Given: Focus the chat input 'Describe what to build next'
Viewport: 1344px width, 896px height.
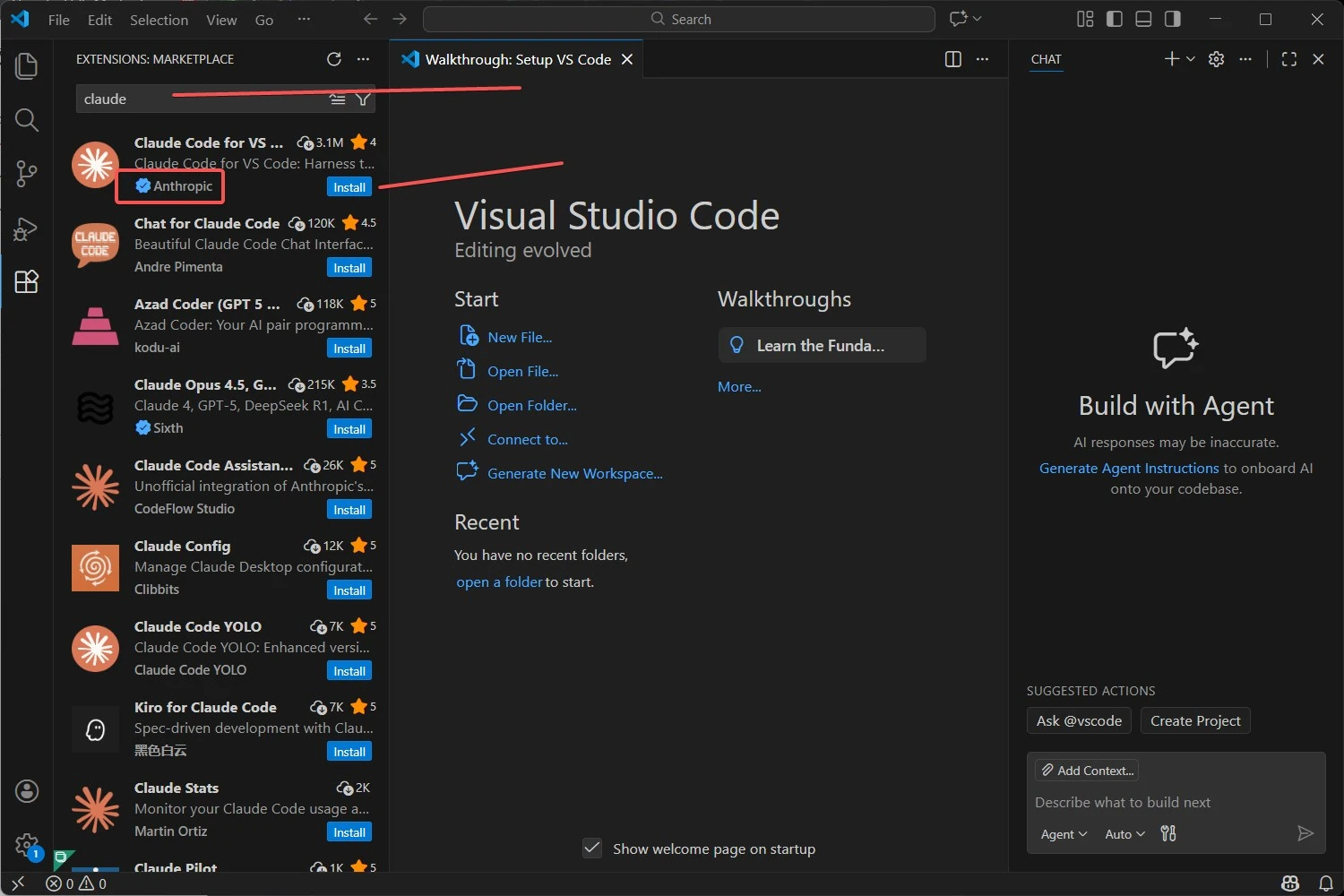Looking at the screenshot, I should [x=1176, y=803].
